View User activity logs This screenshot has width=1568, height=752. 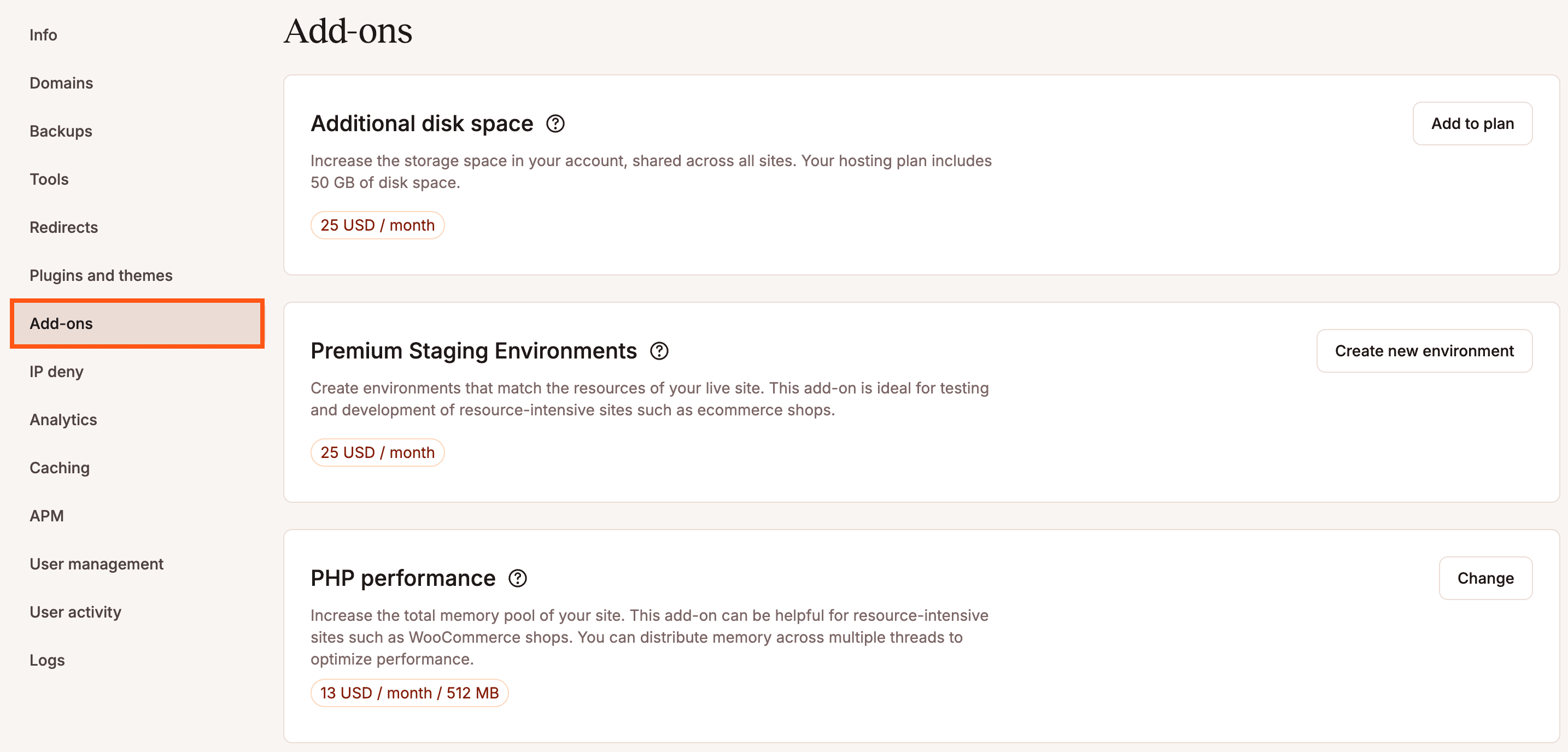click(75, 612)
